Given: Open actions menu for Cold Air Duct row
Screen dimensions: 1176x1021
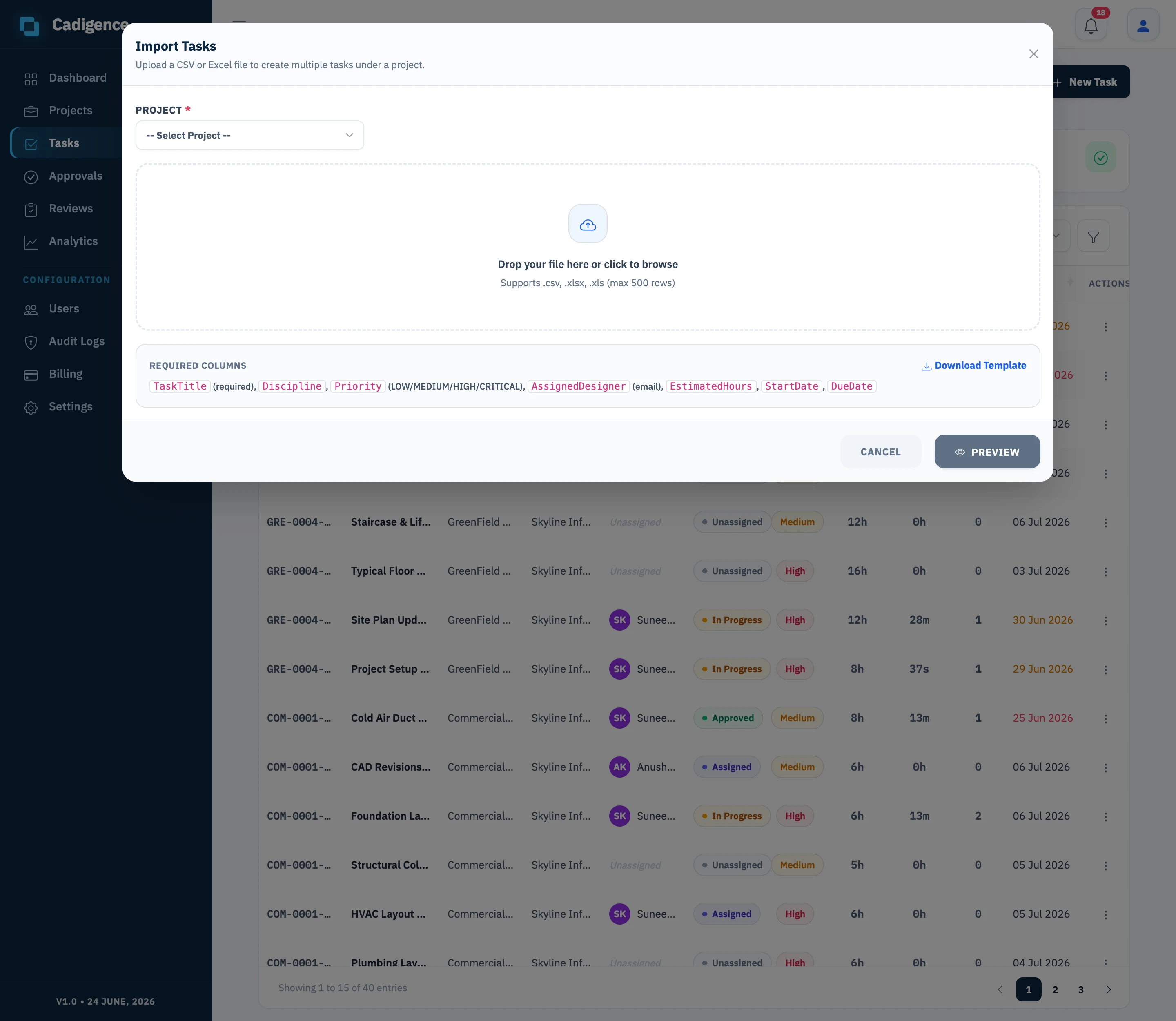Looking at the screenshot, I should click(1105, 718).
